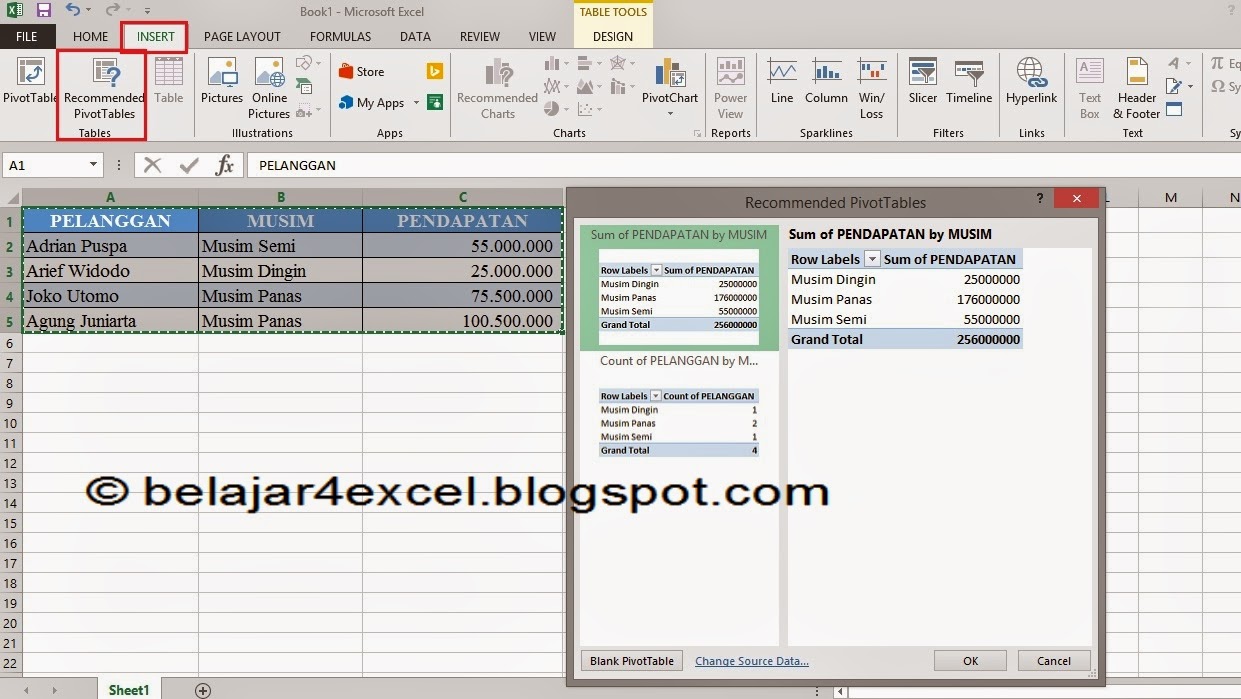This screenshot has height=699, width=1241.
Task: Click the formula bar cancel X icon
Action: tap(152, 165)
